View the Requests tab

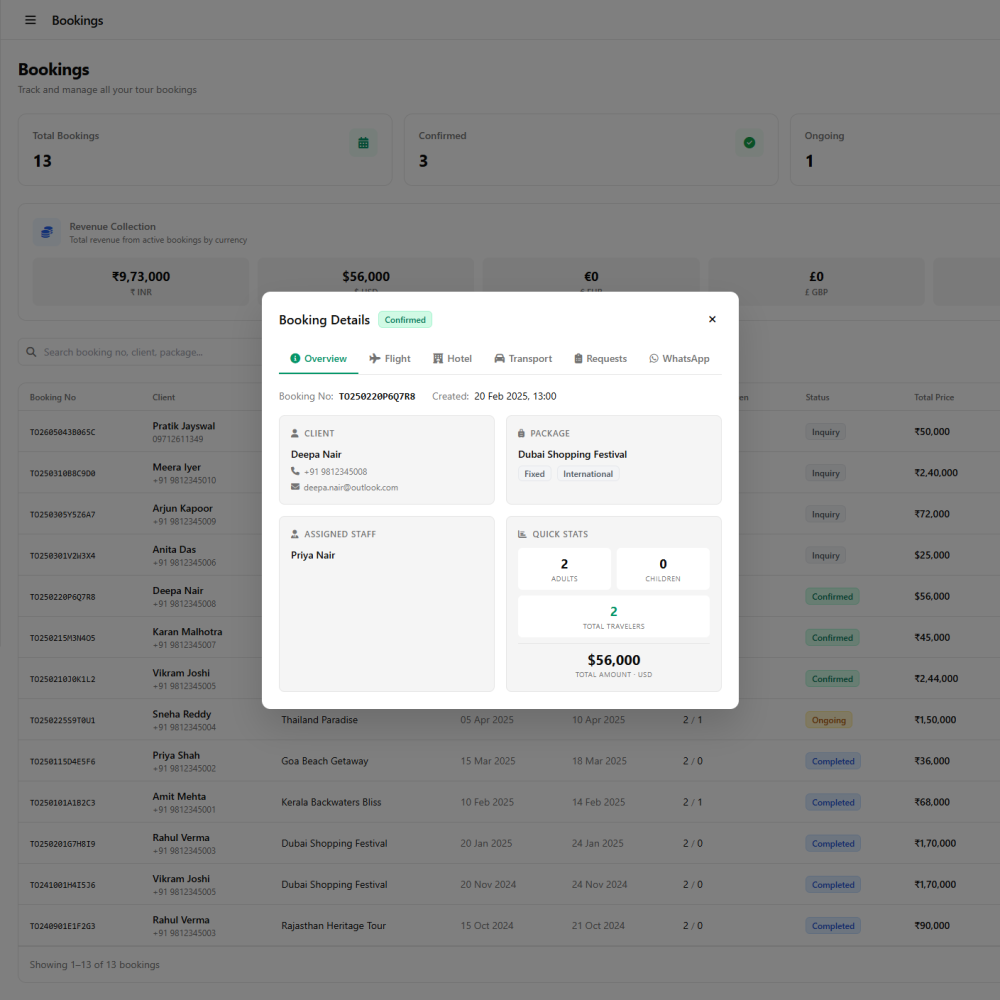[x=600, y=358]
